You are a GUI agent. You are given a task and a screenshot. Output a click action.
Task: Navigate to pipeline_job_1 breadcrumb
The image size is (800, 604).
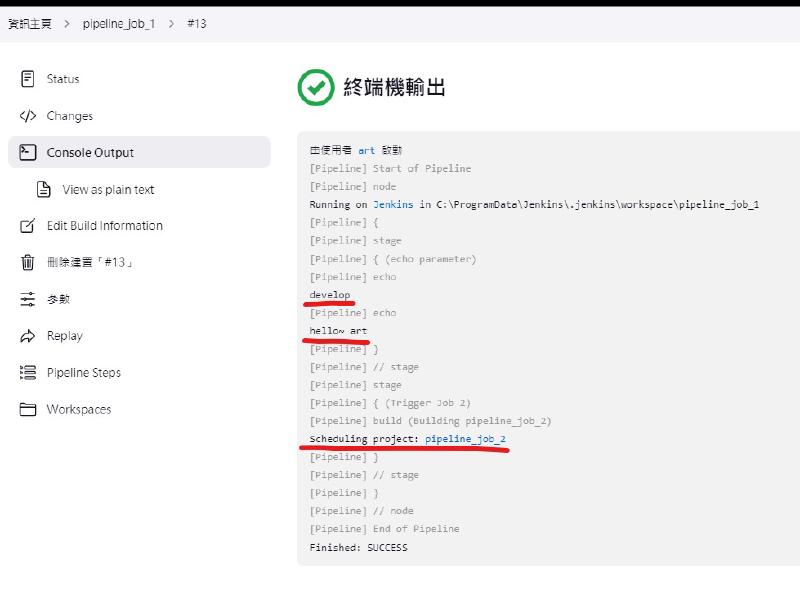(x=118, y=23)
